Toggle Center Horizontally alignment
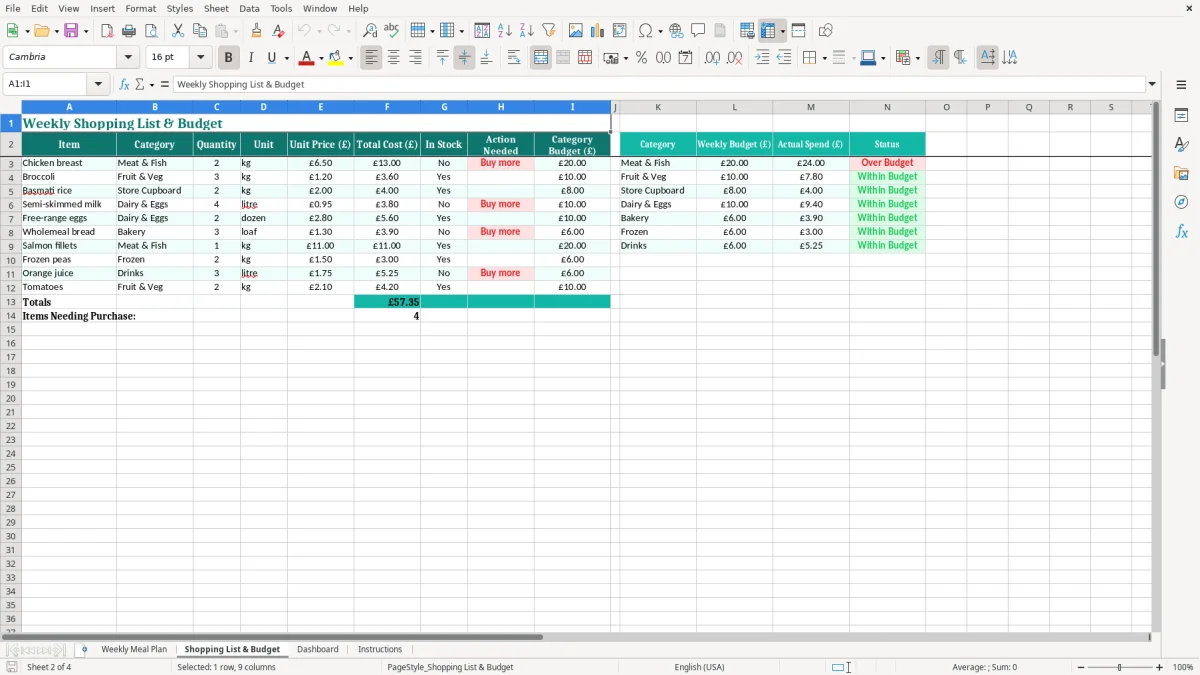The width and height of the screenshot is (1200, 675). (x=394, y=58)
